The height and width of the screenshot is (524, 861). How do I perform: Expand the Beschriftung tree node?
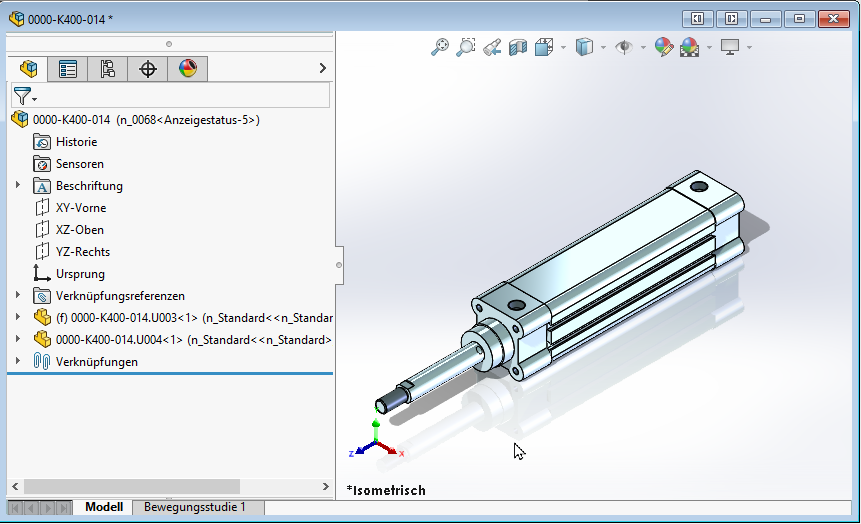click(x=17, y=185)
